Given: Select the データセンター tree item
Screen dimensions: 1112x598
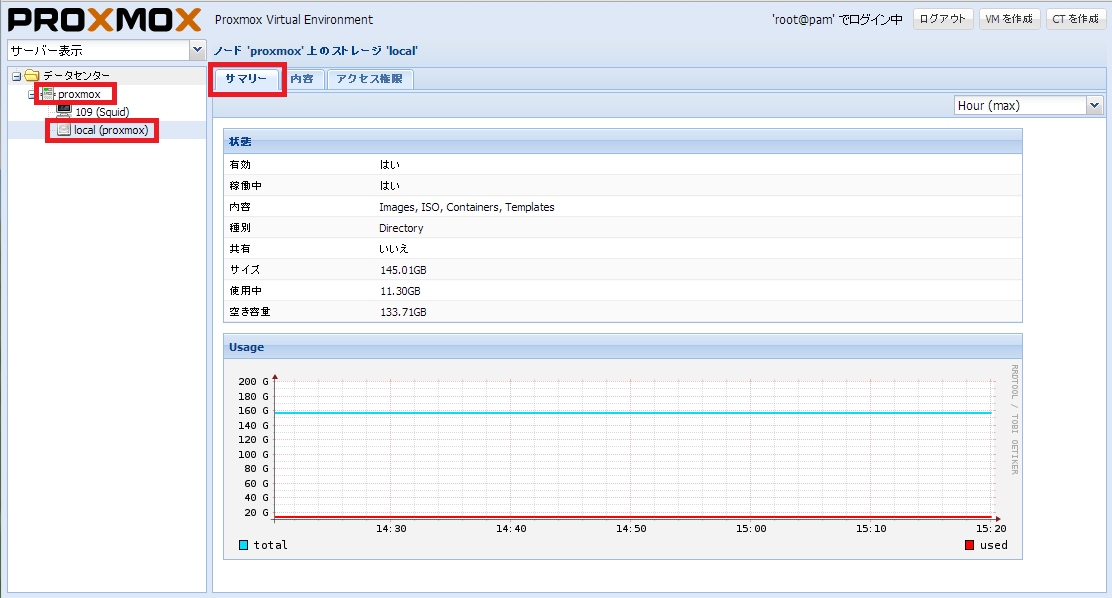Looking at the screenshot, I should [77, 75].
